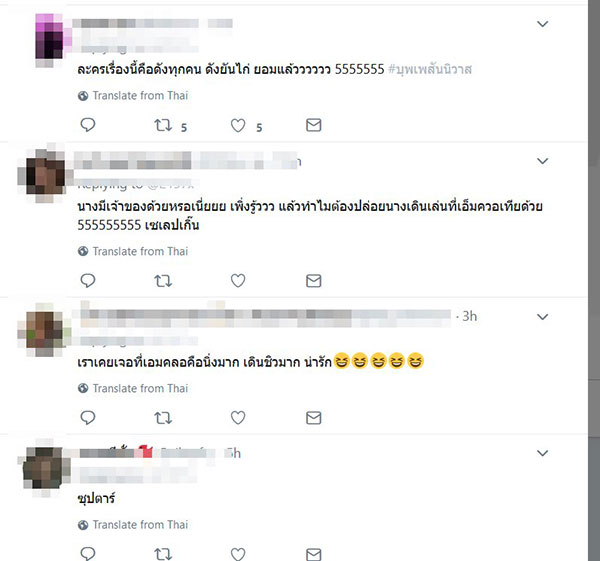This screenshot has height=561, width=600.
Task: Retweet the tweet with laughing emojis
Action: (163, 418)
